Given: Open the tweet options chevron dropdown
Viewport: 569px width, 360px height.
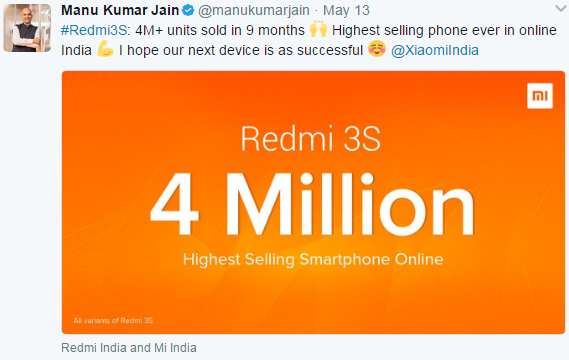Looking at the screenshot, I should [x=561, y=9].
